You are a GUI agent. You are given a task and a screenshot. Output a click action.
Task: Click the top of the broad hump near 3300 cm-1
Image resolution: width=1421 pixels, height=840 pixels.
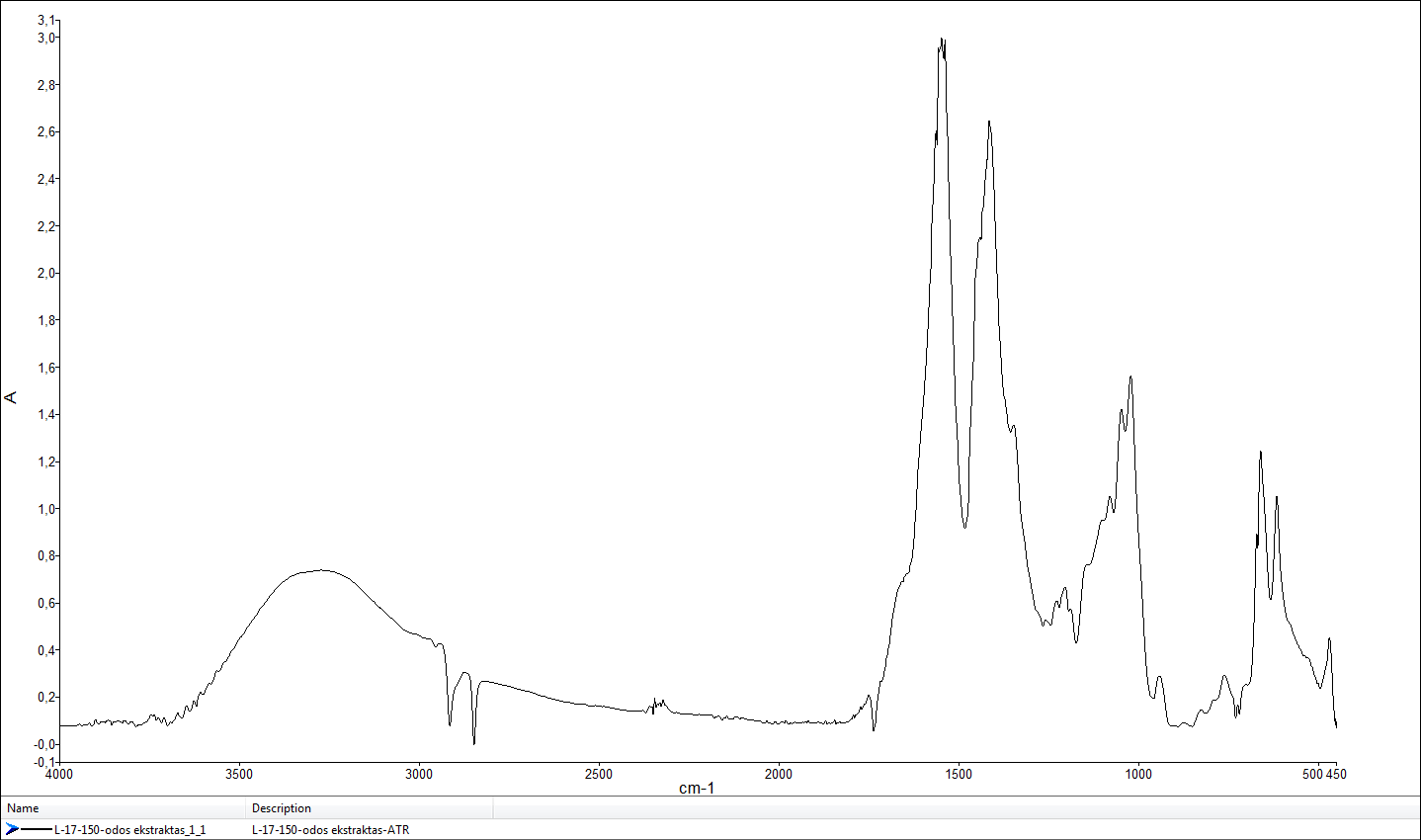point(321,569)
